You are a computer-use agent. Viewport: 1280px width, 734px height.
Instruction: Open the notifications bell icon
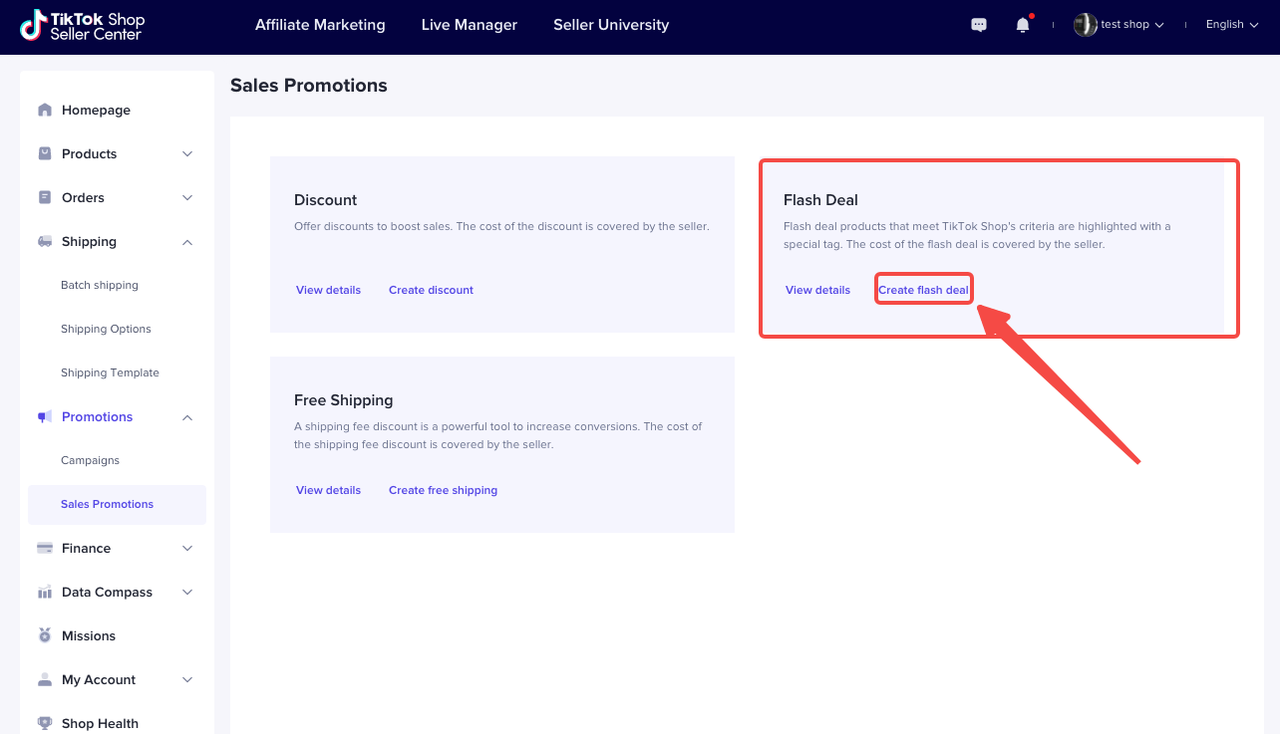coord(1022,25)
